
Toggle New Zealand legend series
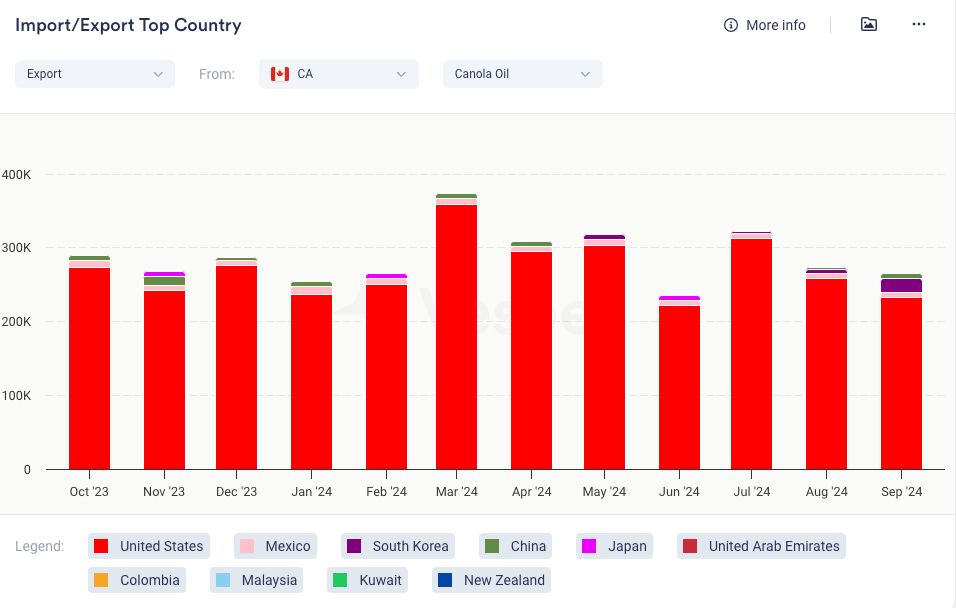pyautogui.click(x=492, y=580)
